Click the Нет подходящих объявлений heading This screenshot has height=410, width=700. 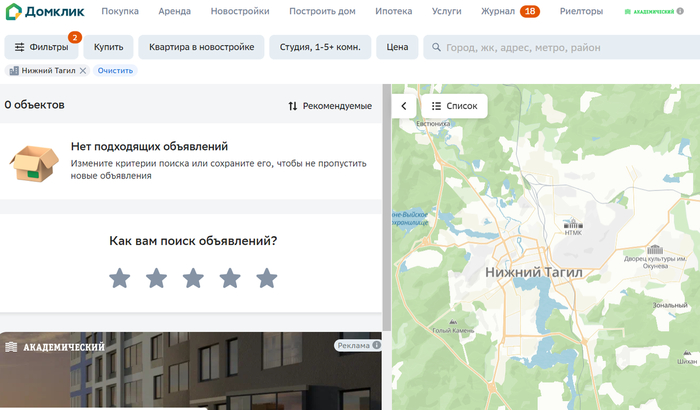[x=149, y=146]
